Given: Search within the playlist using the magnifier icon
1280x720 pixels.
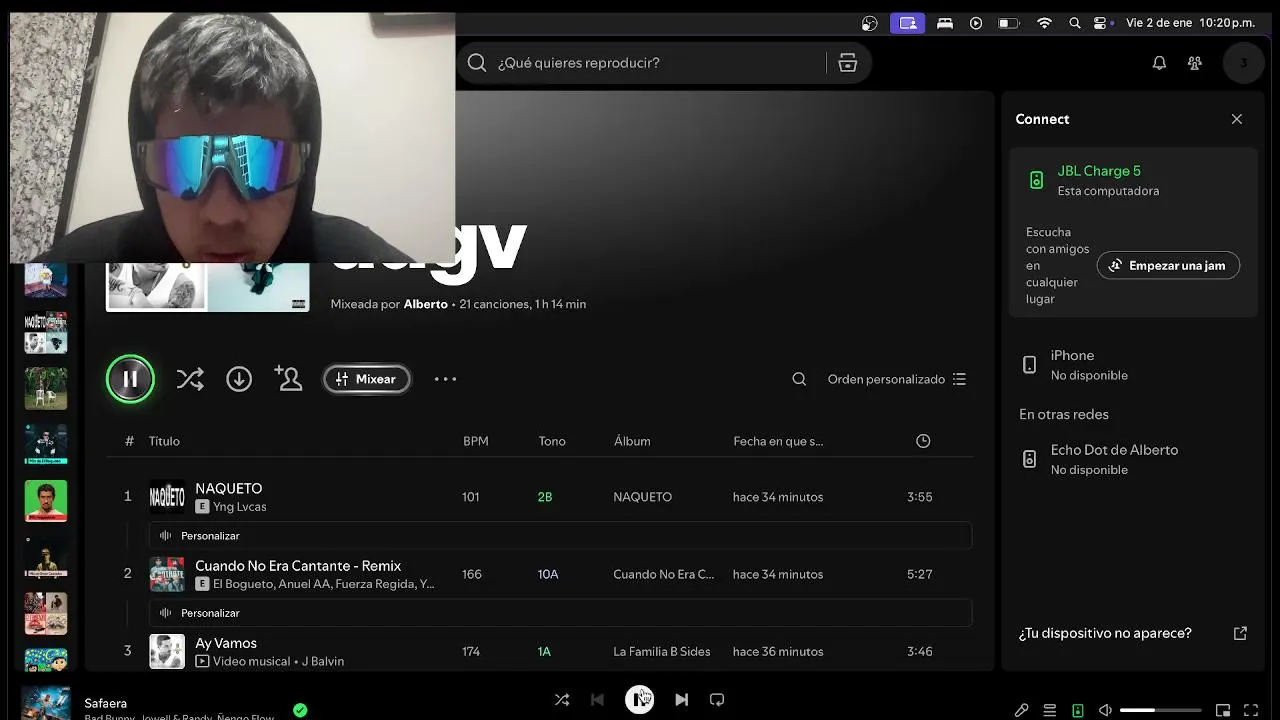Looking at the screenshot, I should tap(799, 379).
